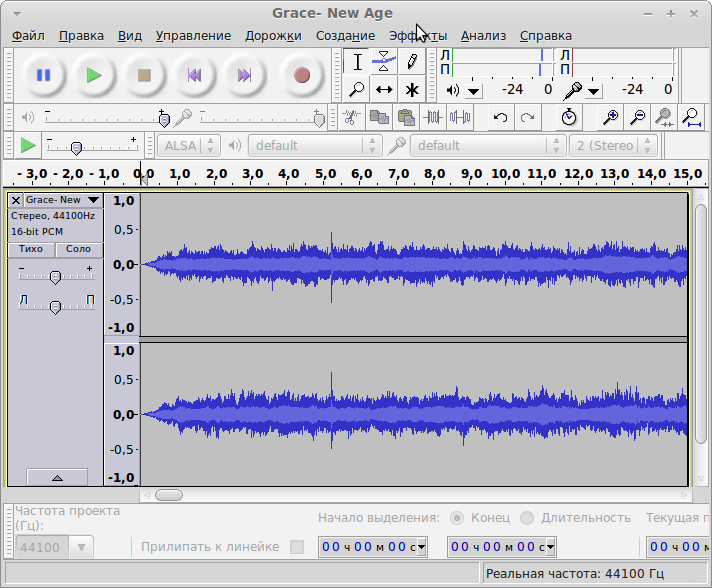This screenshot has width=712, height=588.
Task: Open selection start time format arrow
Action: click(x=421, y=547)
